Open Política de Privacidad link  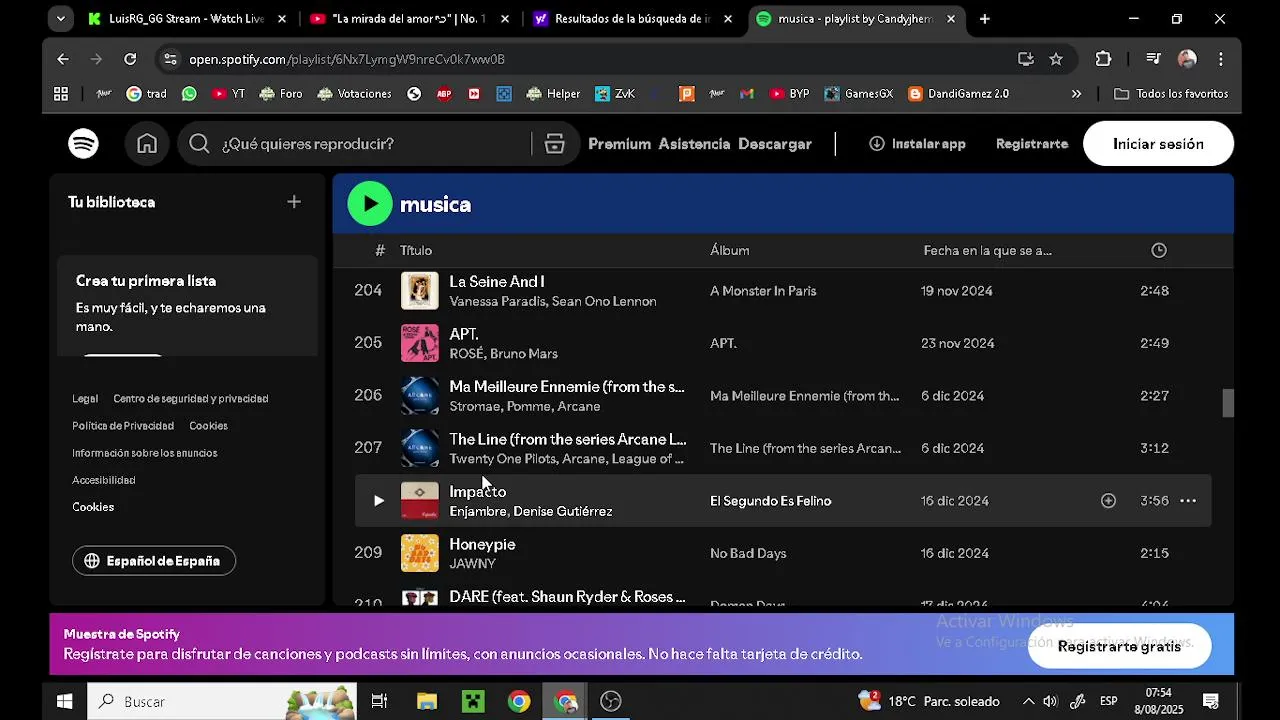coord(123,425)
